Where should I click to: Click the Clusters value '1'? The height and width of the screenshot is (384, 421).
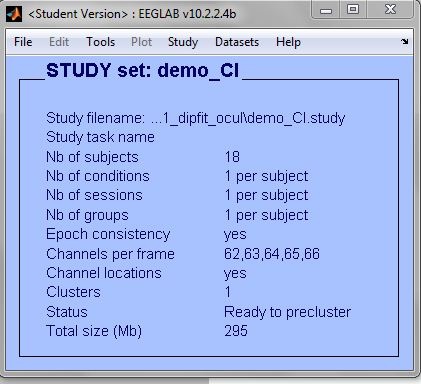pos(228,292)
